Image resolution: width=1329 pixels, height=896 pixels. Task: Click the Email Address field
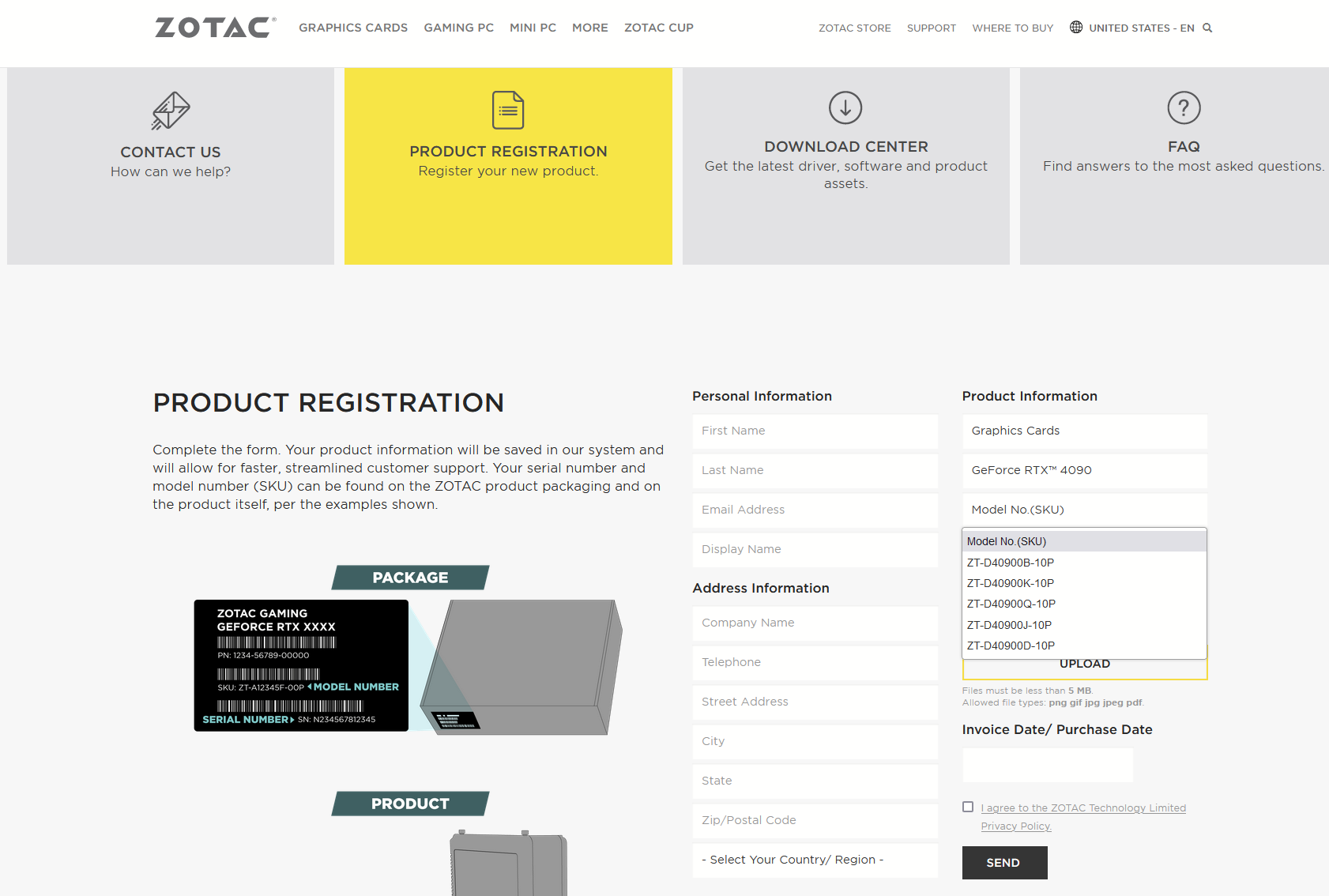[815, 510]
